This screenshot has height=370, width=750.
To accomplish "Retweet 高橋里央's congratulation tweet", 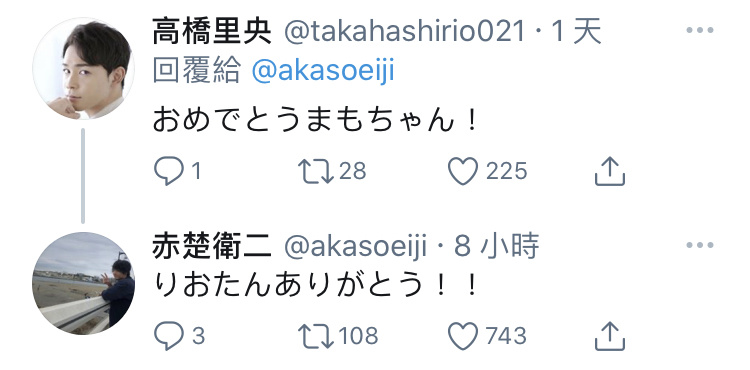I will [x=316, y=171].
